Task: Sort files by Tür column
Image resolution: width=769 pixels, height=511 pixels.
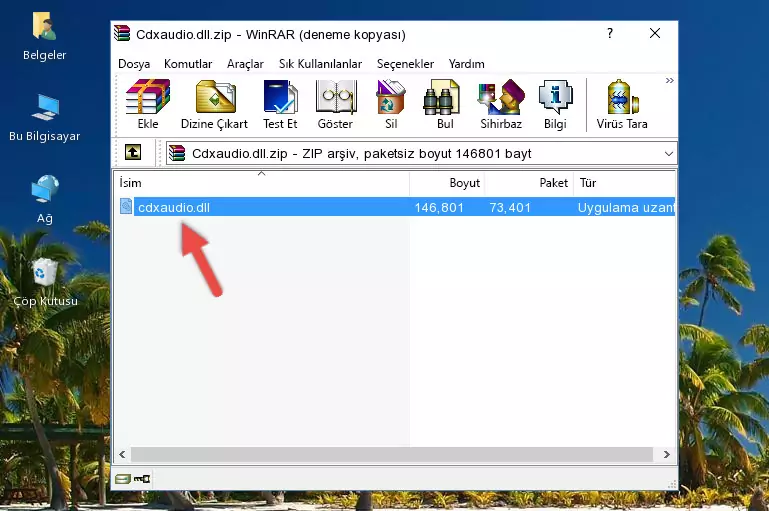Action: click(x=624, y=183)
